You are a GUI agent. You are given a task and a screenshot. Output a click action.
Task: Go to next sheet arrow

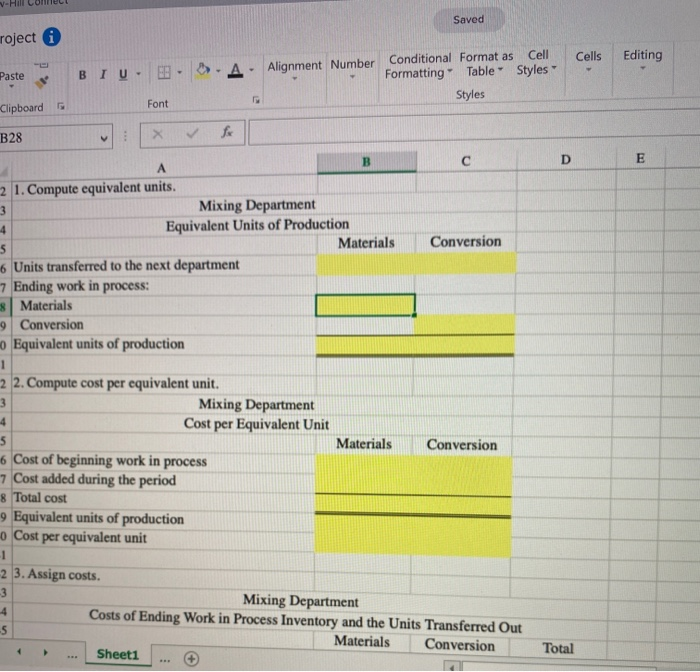[45, 652]
